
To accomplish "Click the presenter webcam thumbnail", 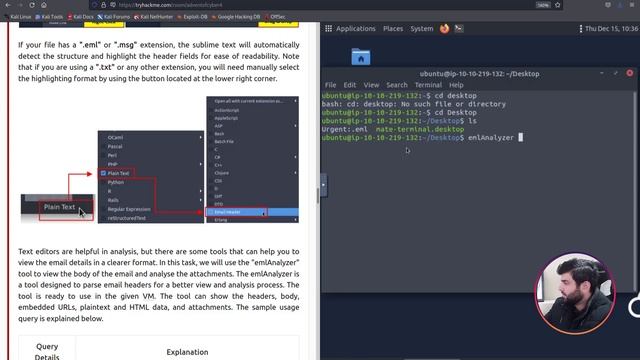I will coord(575,293).
